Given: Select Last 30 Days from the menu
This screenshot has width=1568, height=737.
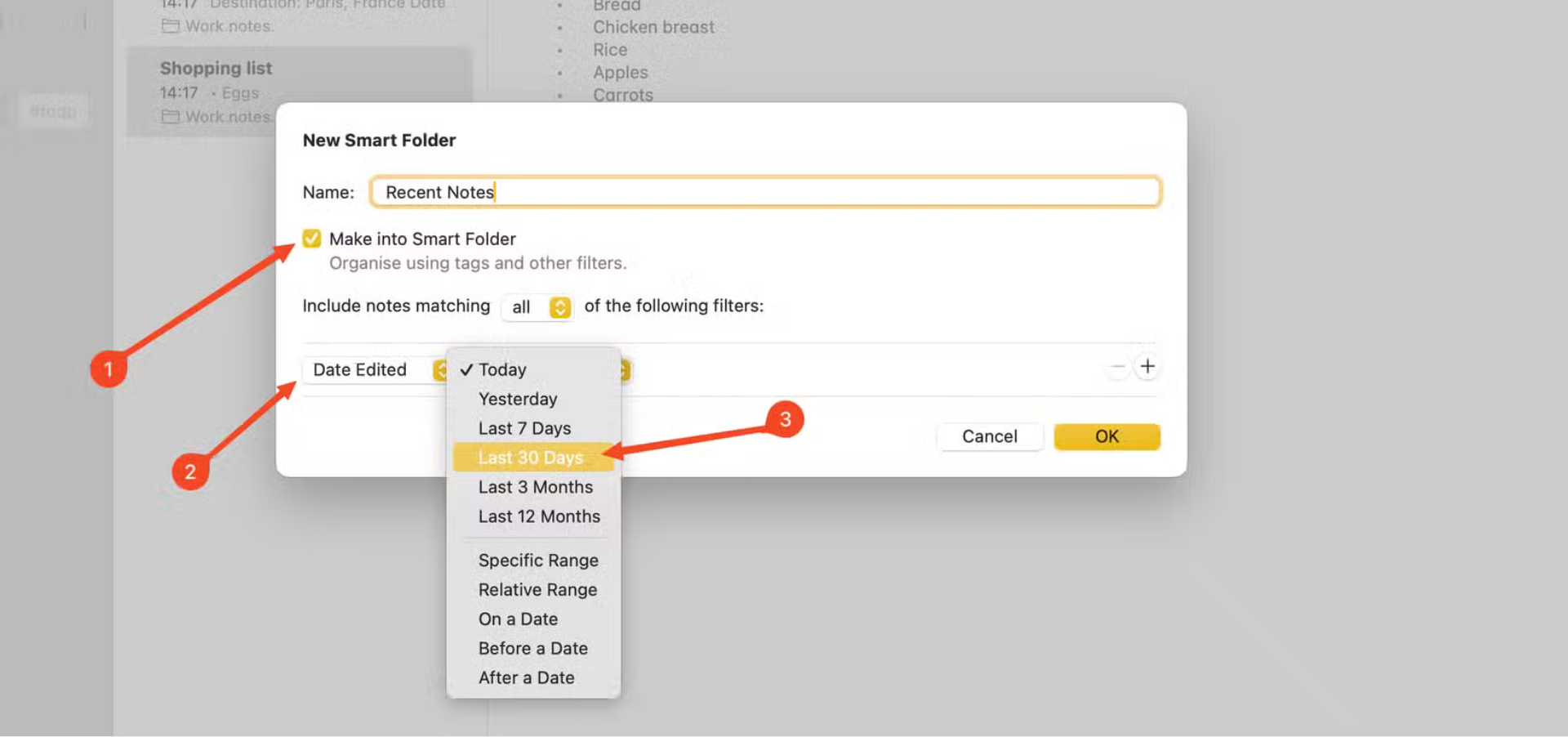Looking at the screenshot, I should click(531, 458).
